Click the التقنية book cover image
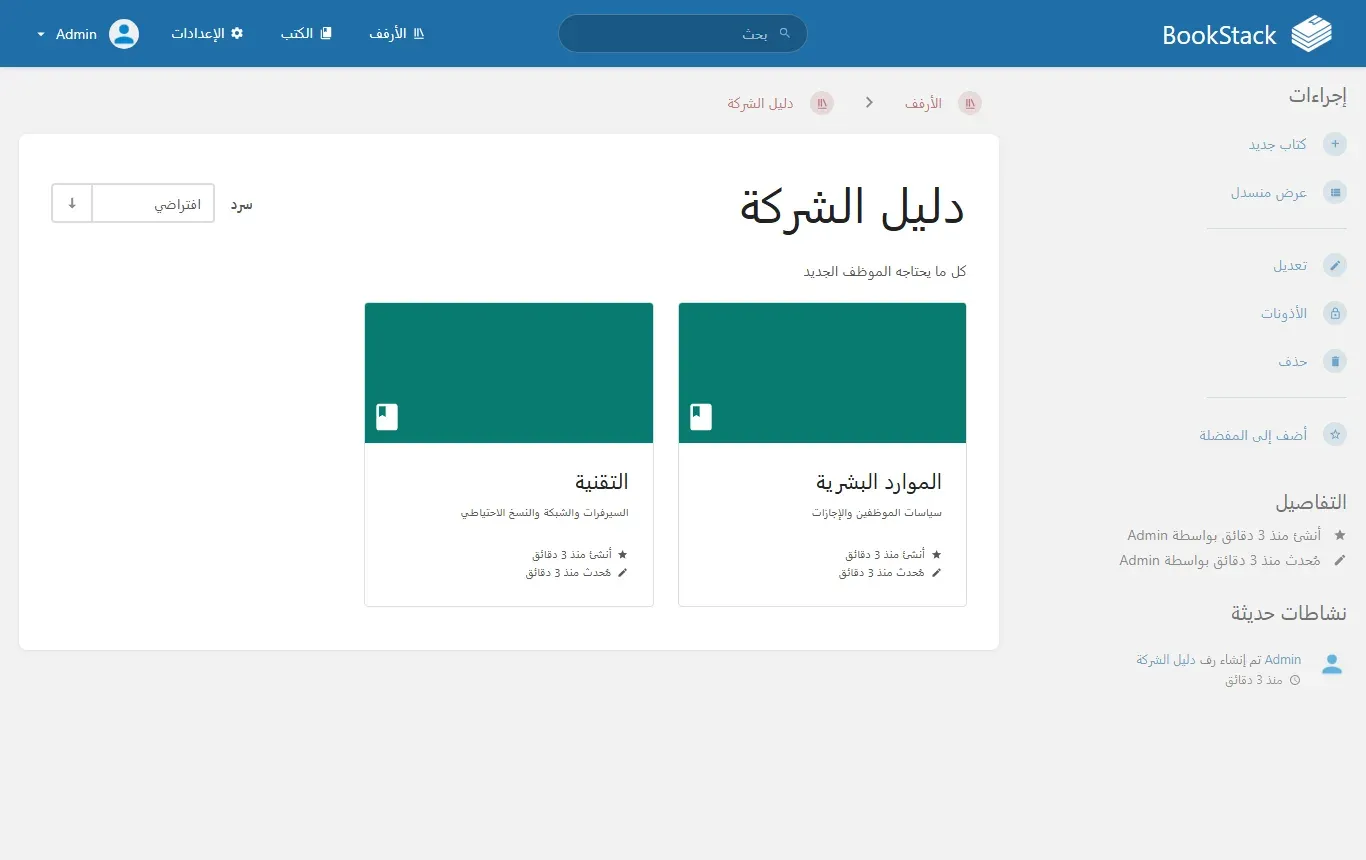 509,373
